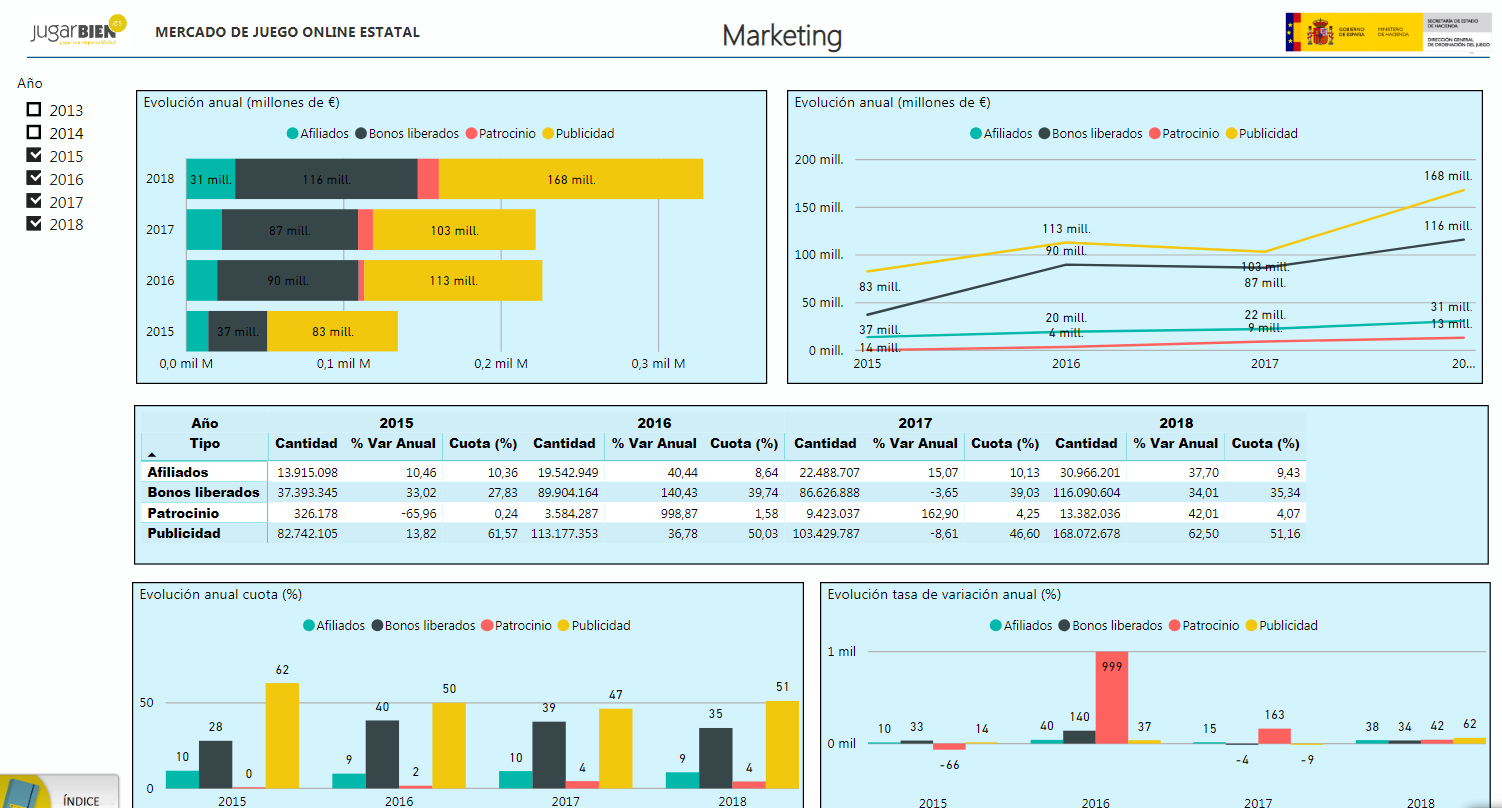Click the Afiliados legend dot in the stacked bar chart

[292, 134]
